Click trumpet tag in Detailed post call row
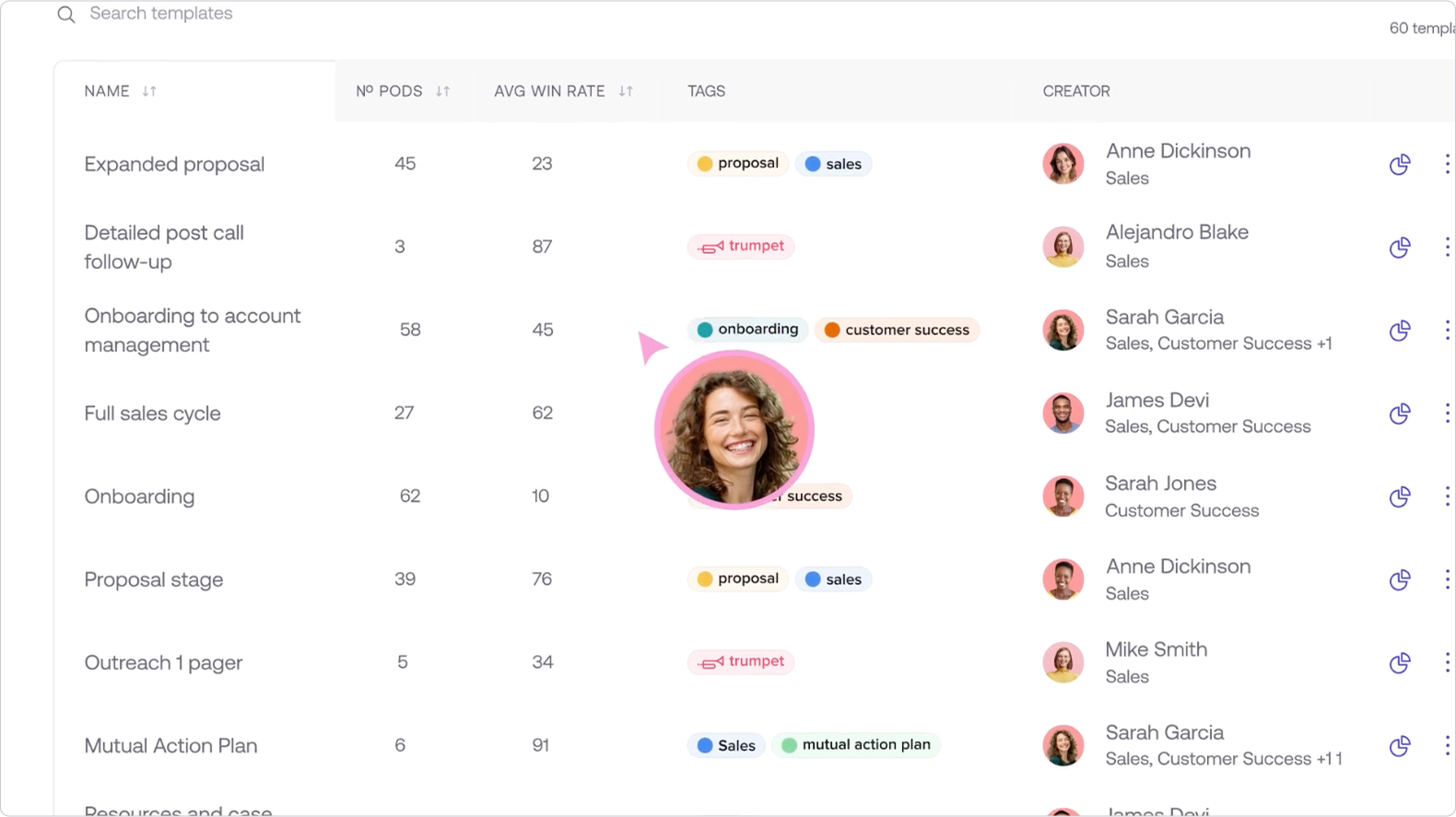 pos(741,246)
